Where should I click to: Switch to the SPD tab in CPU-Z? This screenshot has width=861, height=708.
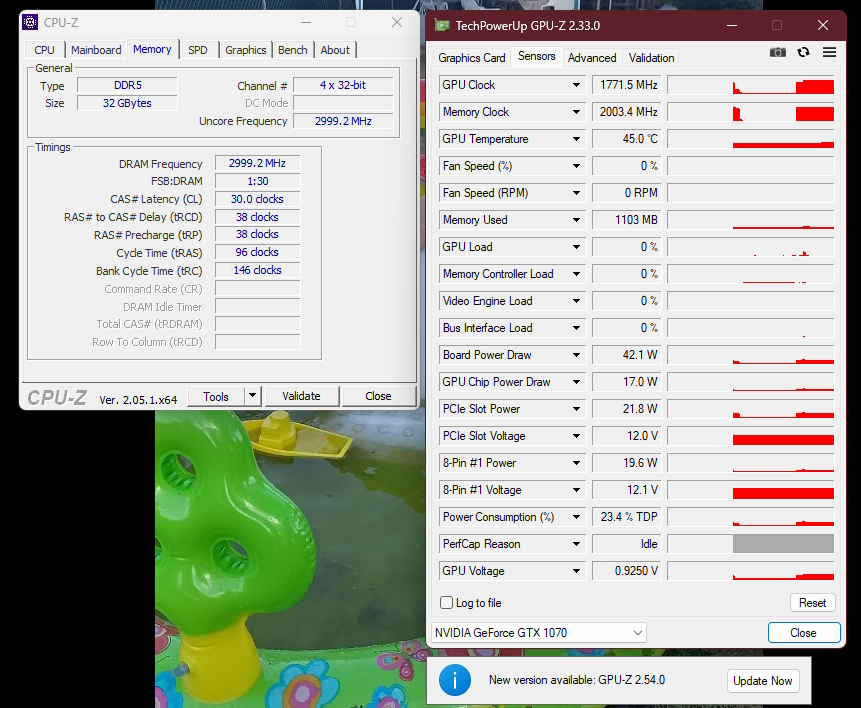coord(198,50)
